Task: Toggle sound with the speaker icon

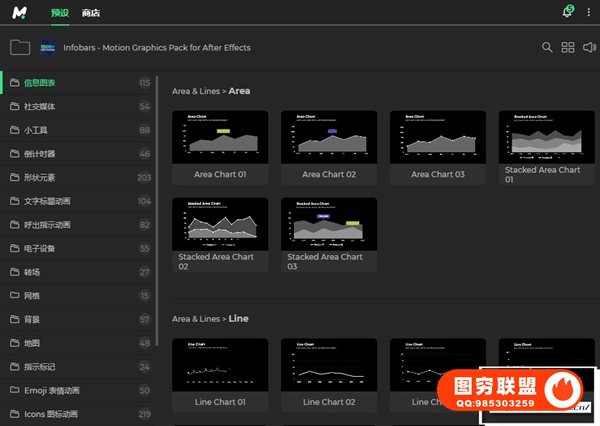Action: pyautogui.click(x=589, y=47)
